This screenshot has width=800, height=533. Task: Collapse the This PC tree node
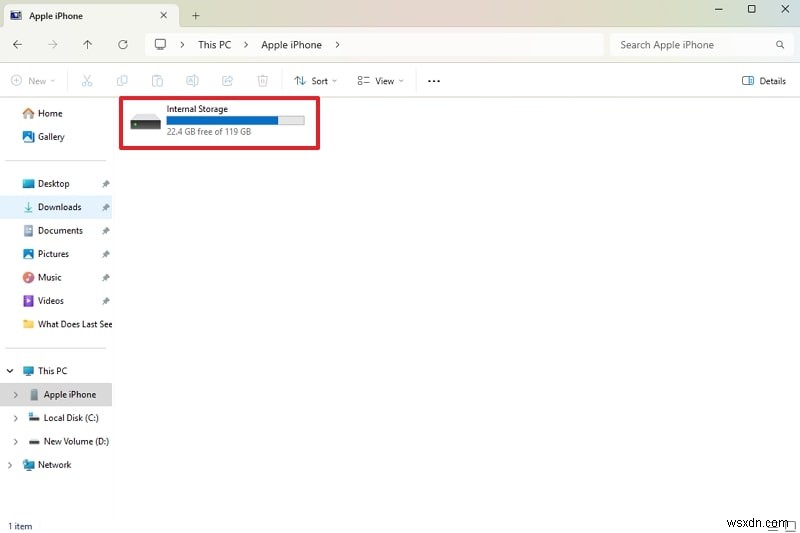(x=10, y=371)
